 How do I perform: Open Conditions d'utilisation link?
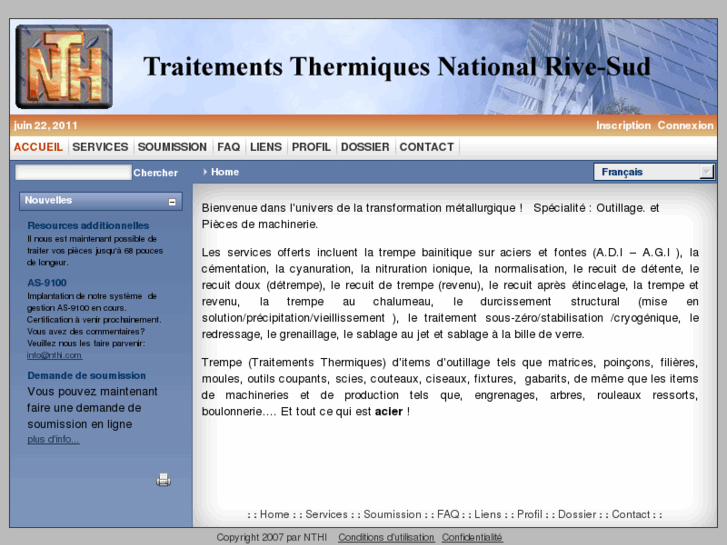386,537
